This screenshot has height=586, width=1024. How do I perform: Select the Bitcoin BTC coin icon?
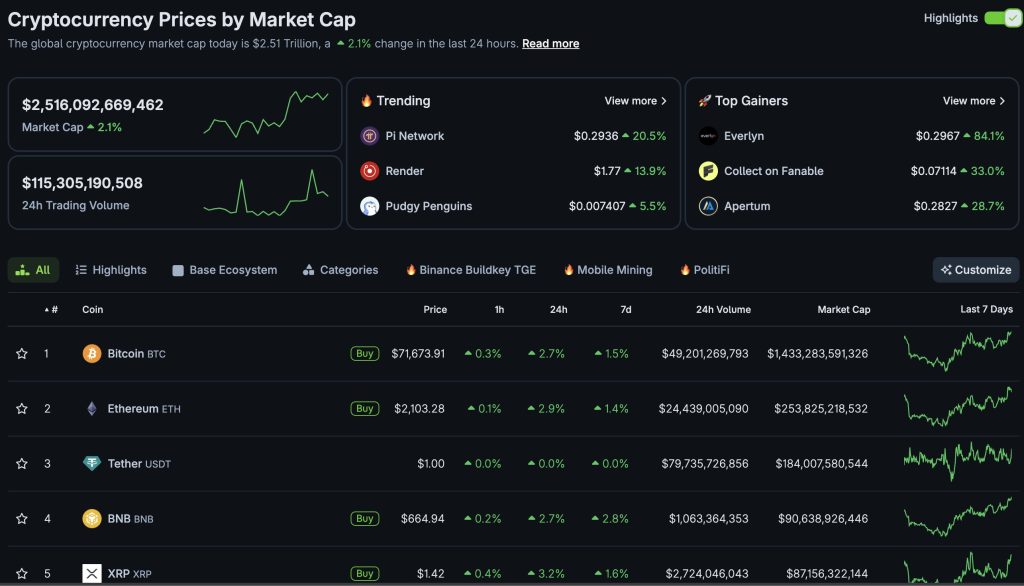(x=91, y=353)
